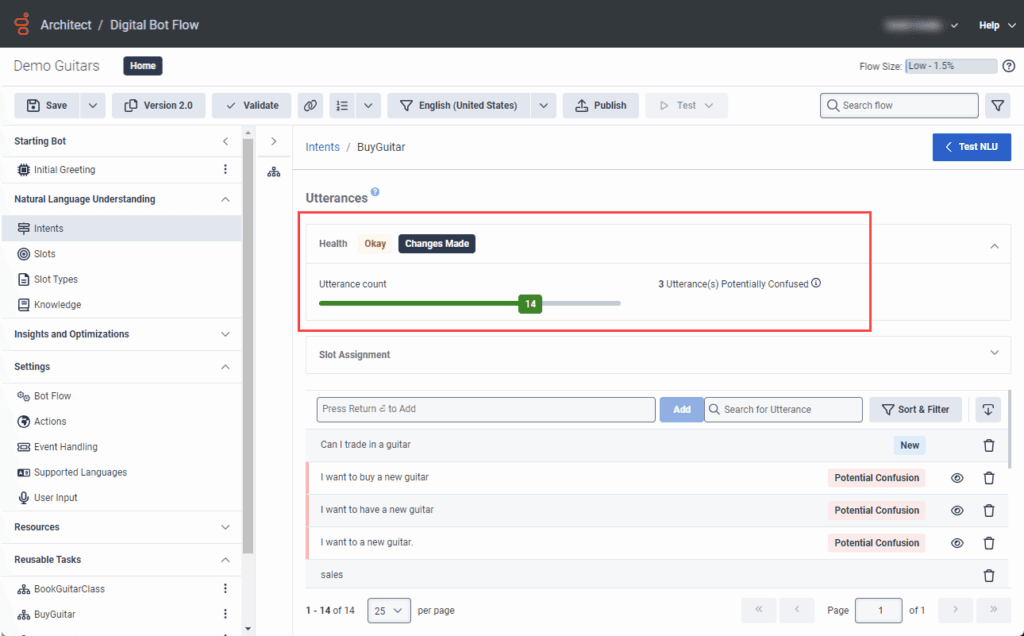This screenshot has width=1024, height=636.
Task: Click the download utterances icon
Action: click(988, 409)
